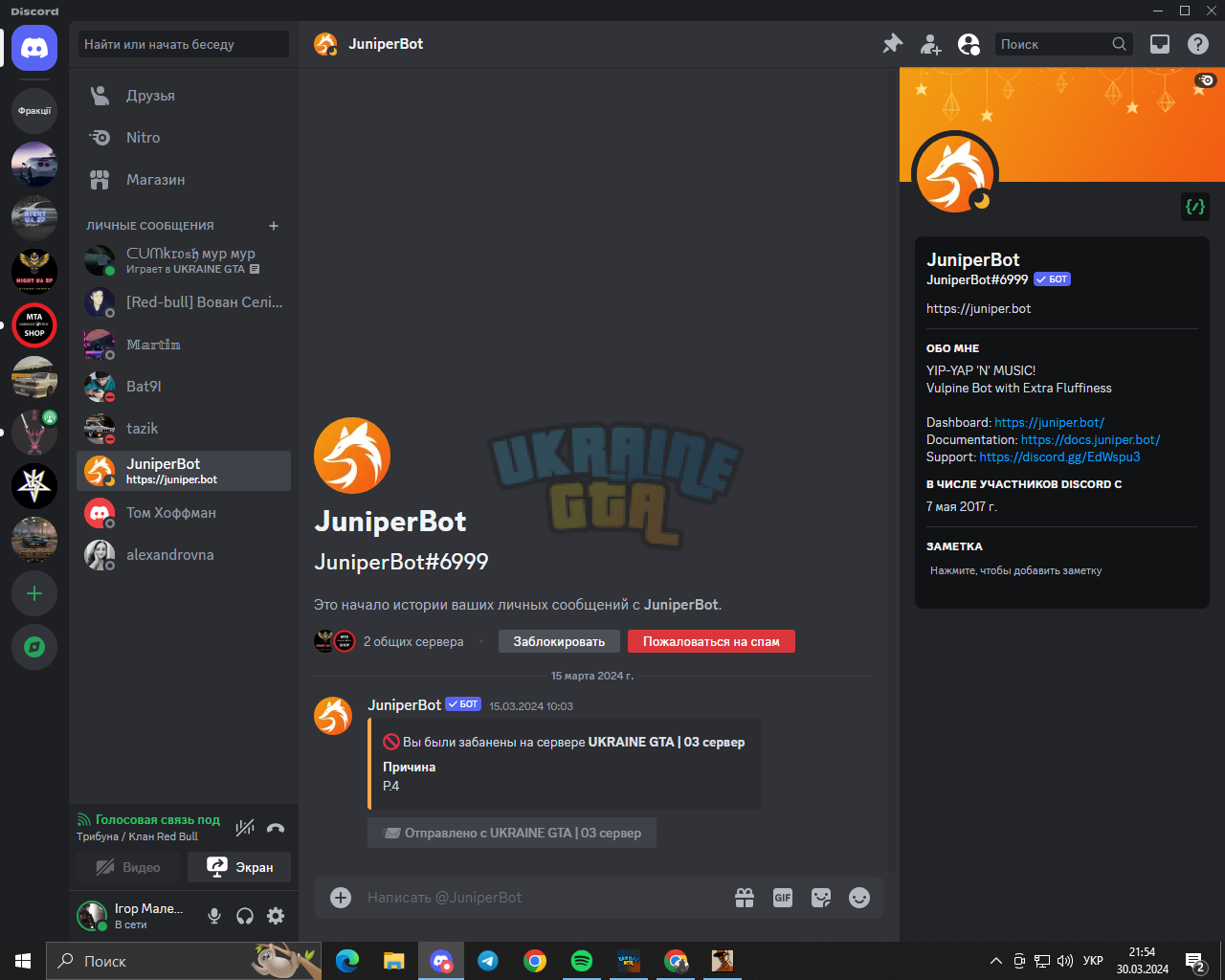1225x980 pixels.
Task: Add friends to this DM
Action: [930, 44]
